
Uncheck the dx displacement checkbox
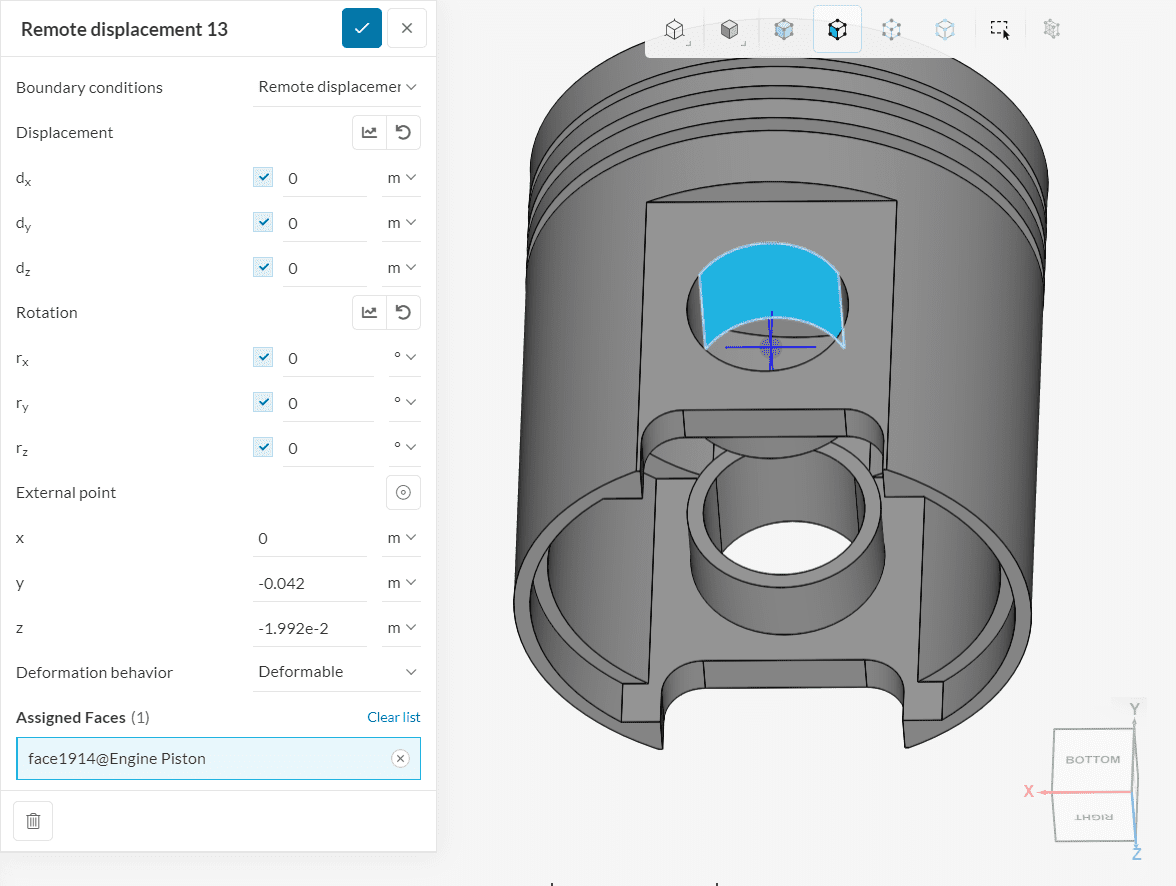coord(263,178)
